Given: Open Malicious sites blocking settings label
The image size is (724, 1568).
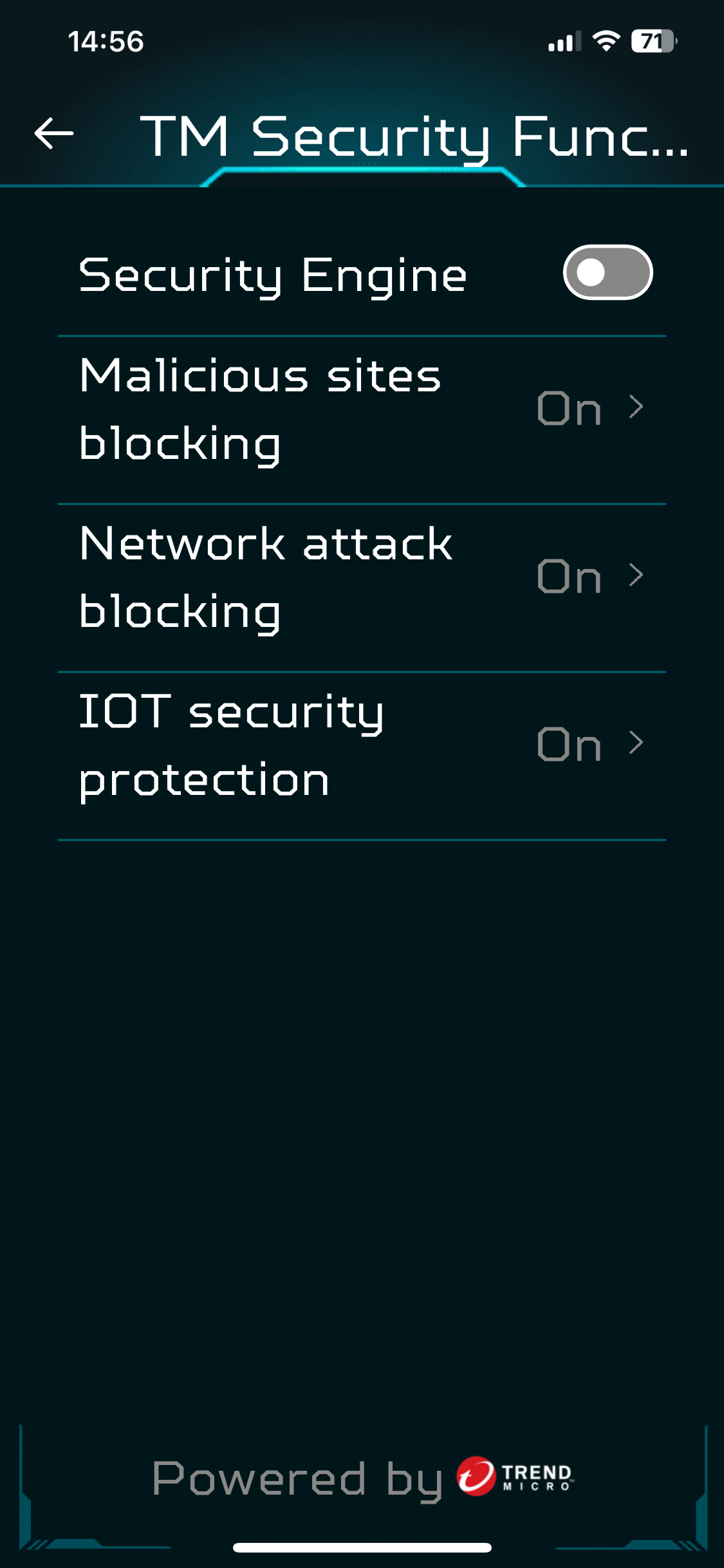Looking at the screenshot, I should click(260, 409).
